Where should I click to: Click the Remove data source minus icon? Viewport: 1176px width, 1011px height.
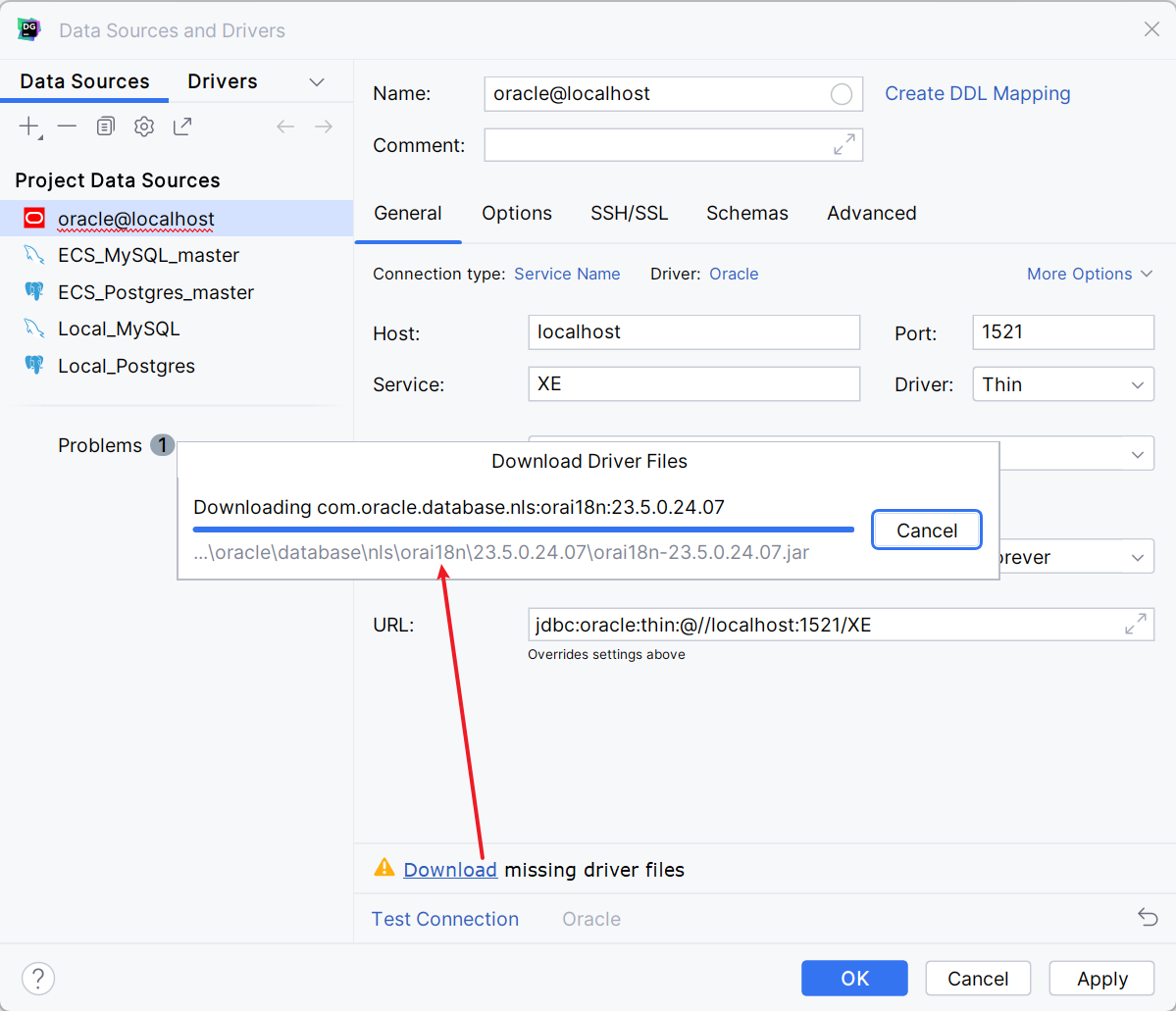[68, 126]
